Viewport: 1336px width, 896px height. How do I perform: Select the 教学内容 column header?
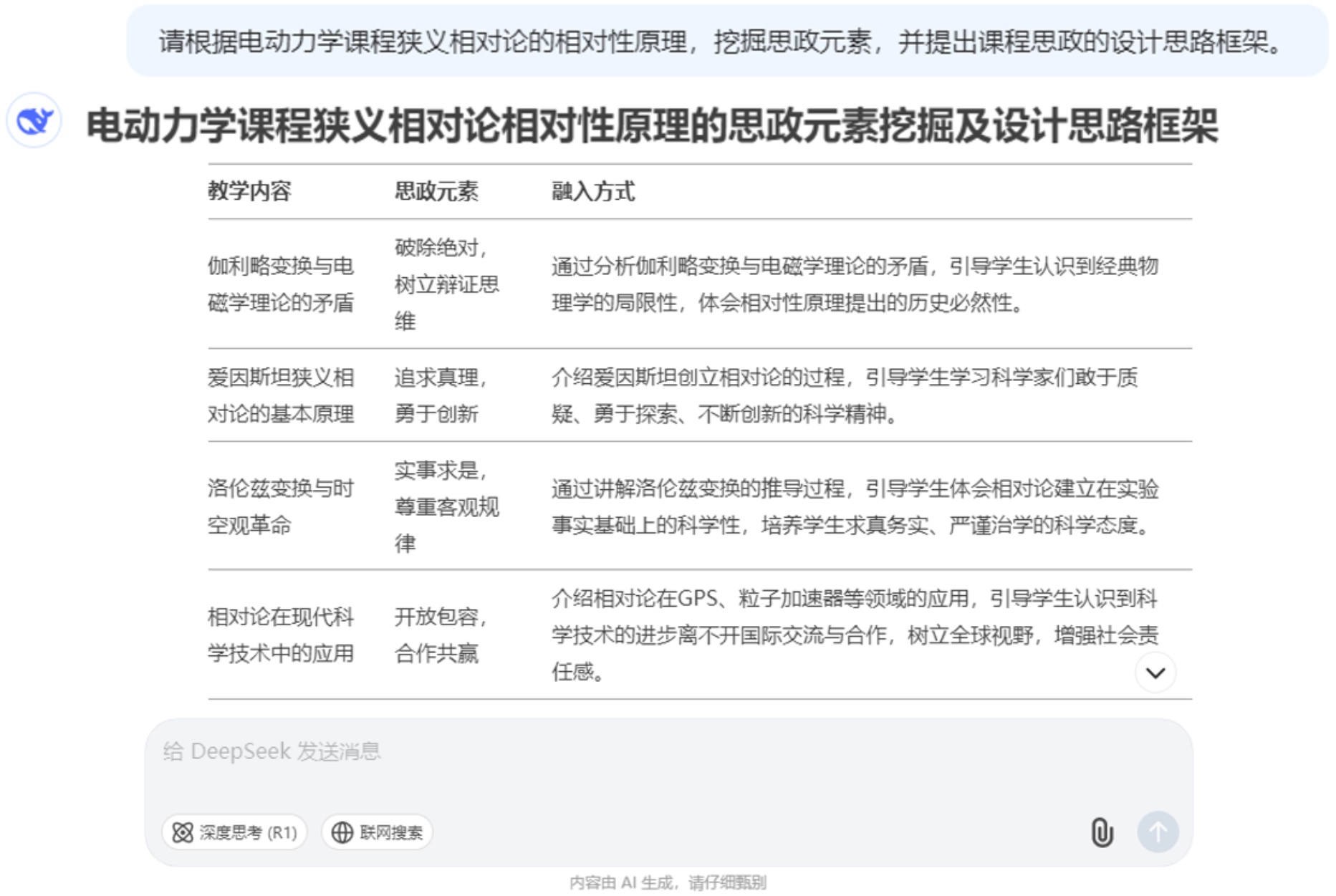pos(249,191)
